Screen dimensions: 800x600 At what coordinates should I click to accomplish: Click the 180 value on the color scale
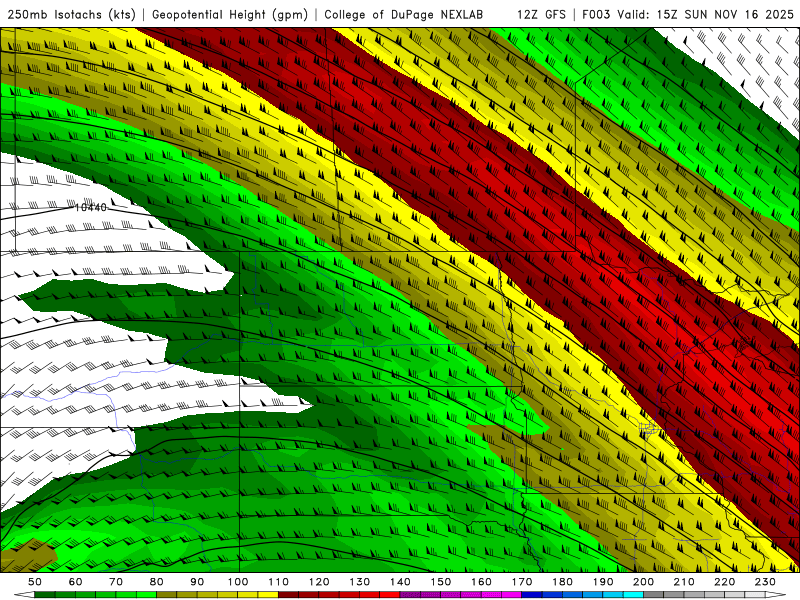562,582
